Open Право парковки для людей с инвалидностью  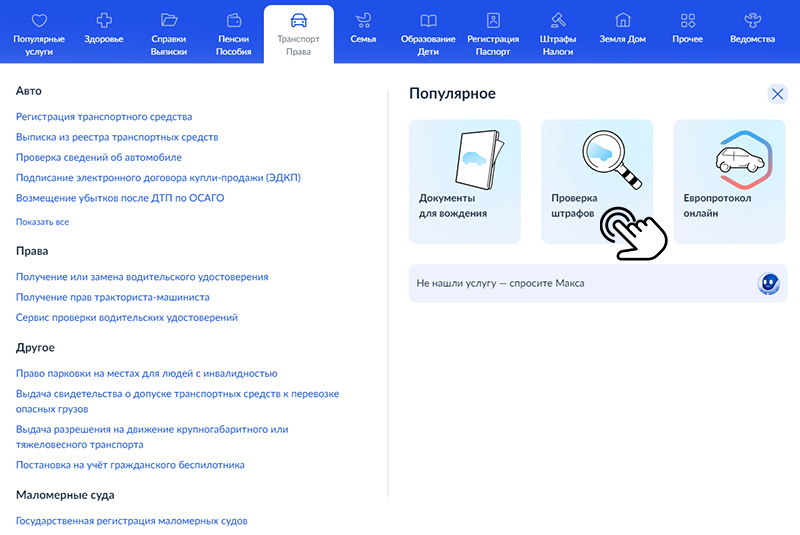pyautogui.click(x=146, y=373)
